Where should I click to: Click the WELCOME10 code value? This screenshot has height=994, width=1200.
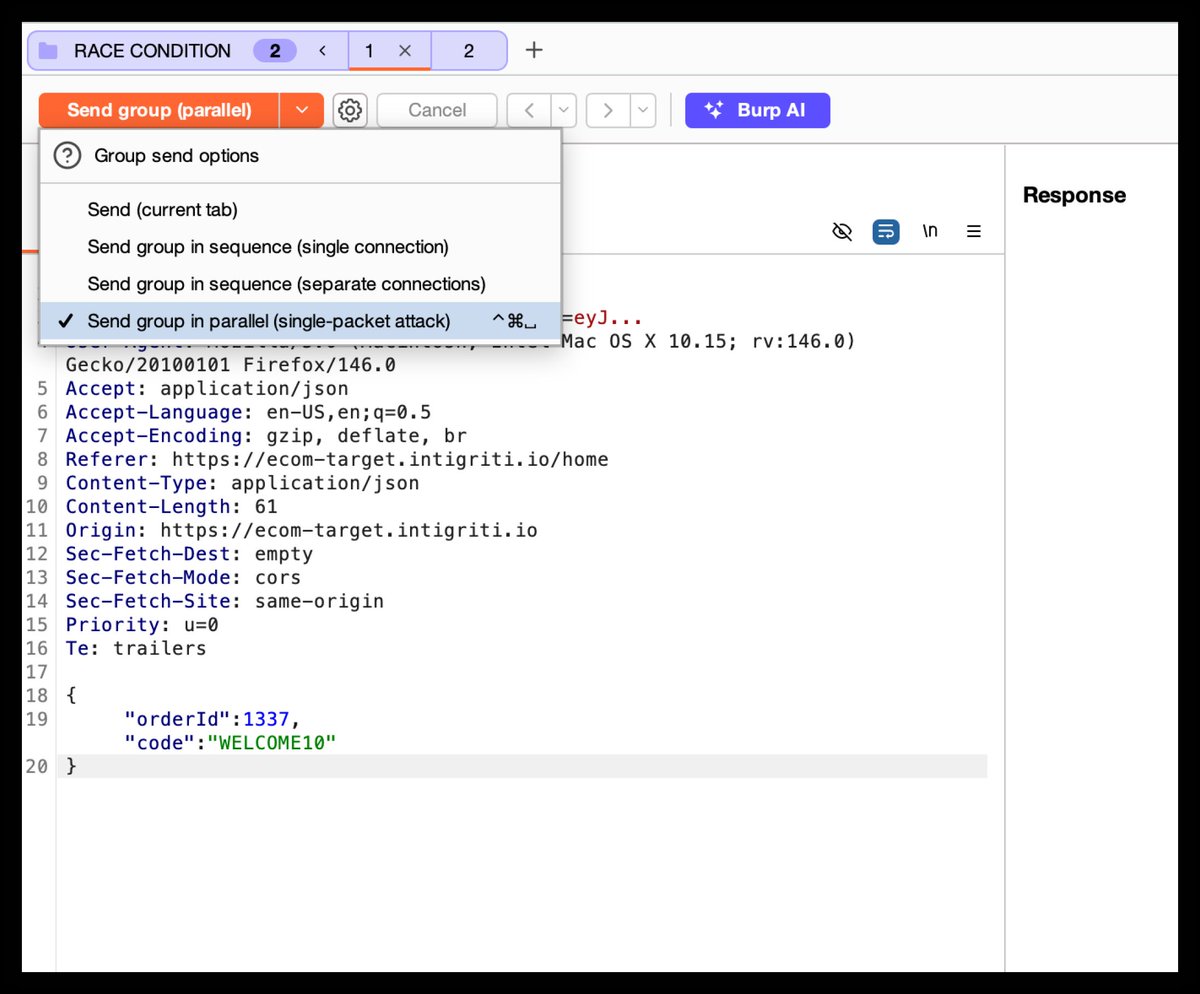(x=272, y=743)
